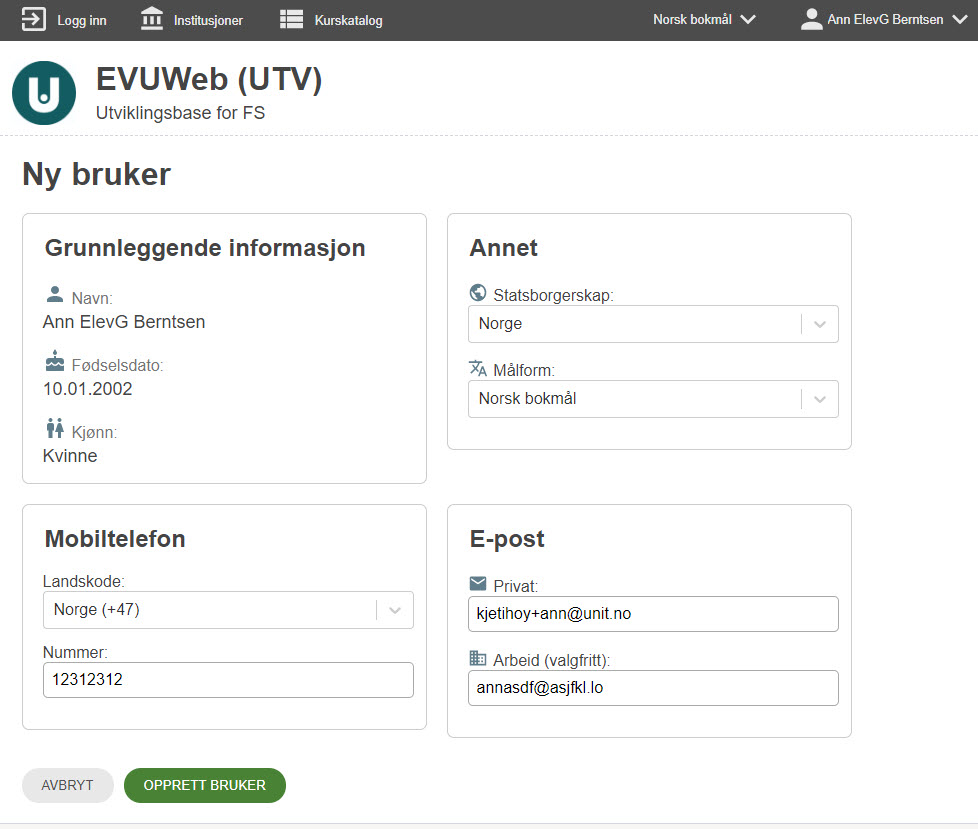Click the birth date 10.01.2002
Viewport: 978px width, 829px height.
tap(87, 389)
